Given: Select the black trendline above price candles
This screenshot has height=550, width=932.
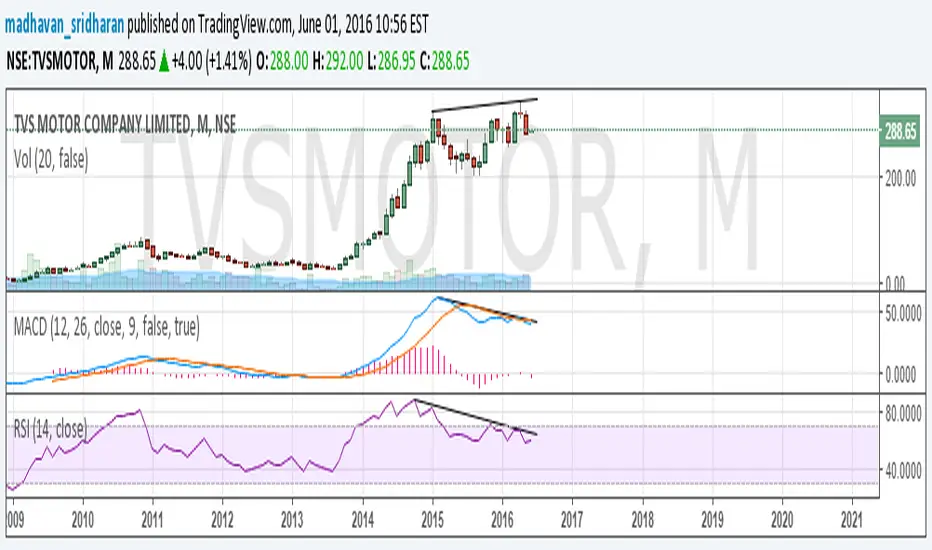Looking at the screenshot, I should click(x=484, y=105).
